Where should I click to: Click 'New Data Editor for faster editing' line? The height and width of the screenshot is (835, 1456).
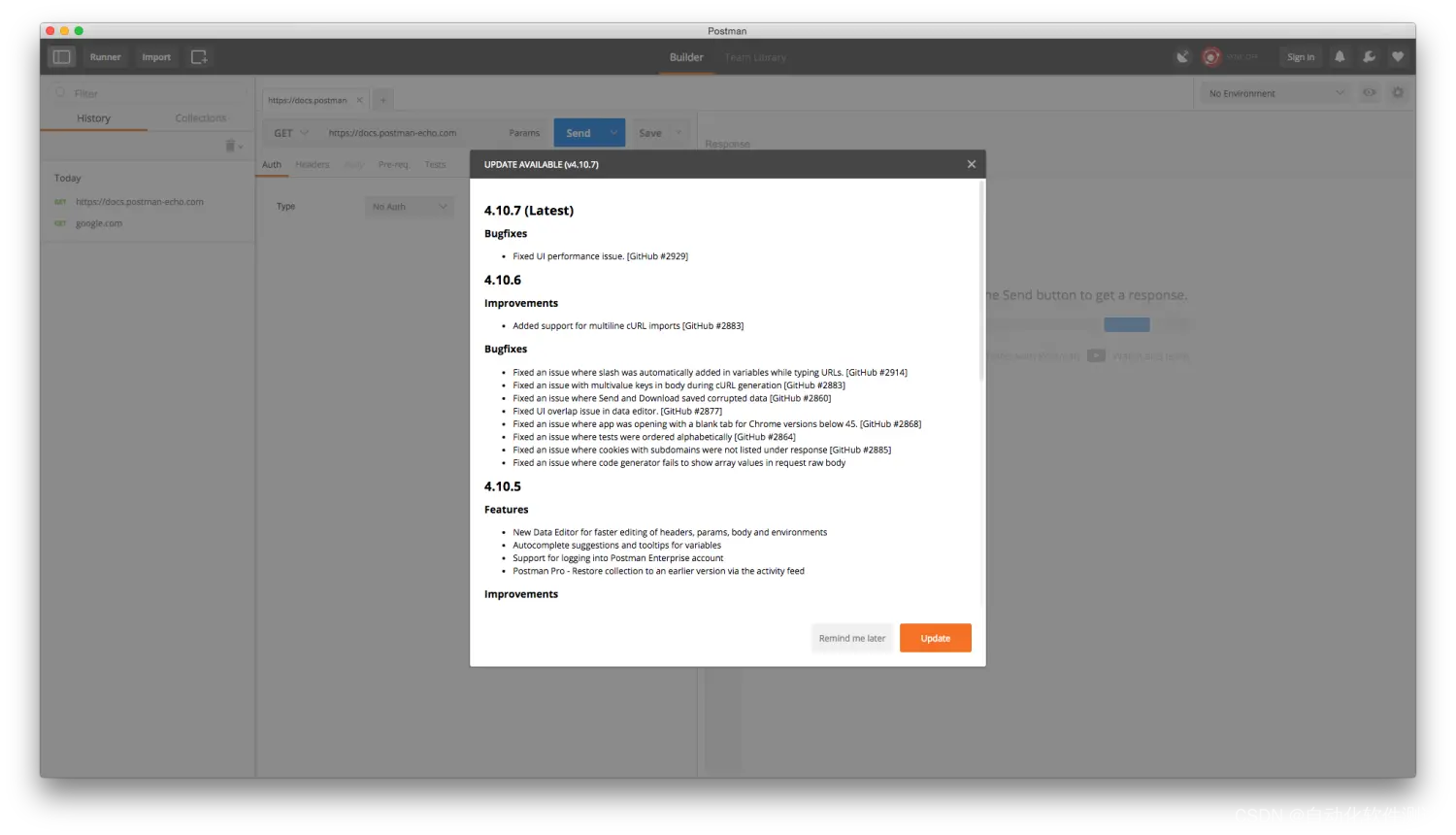670,532
